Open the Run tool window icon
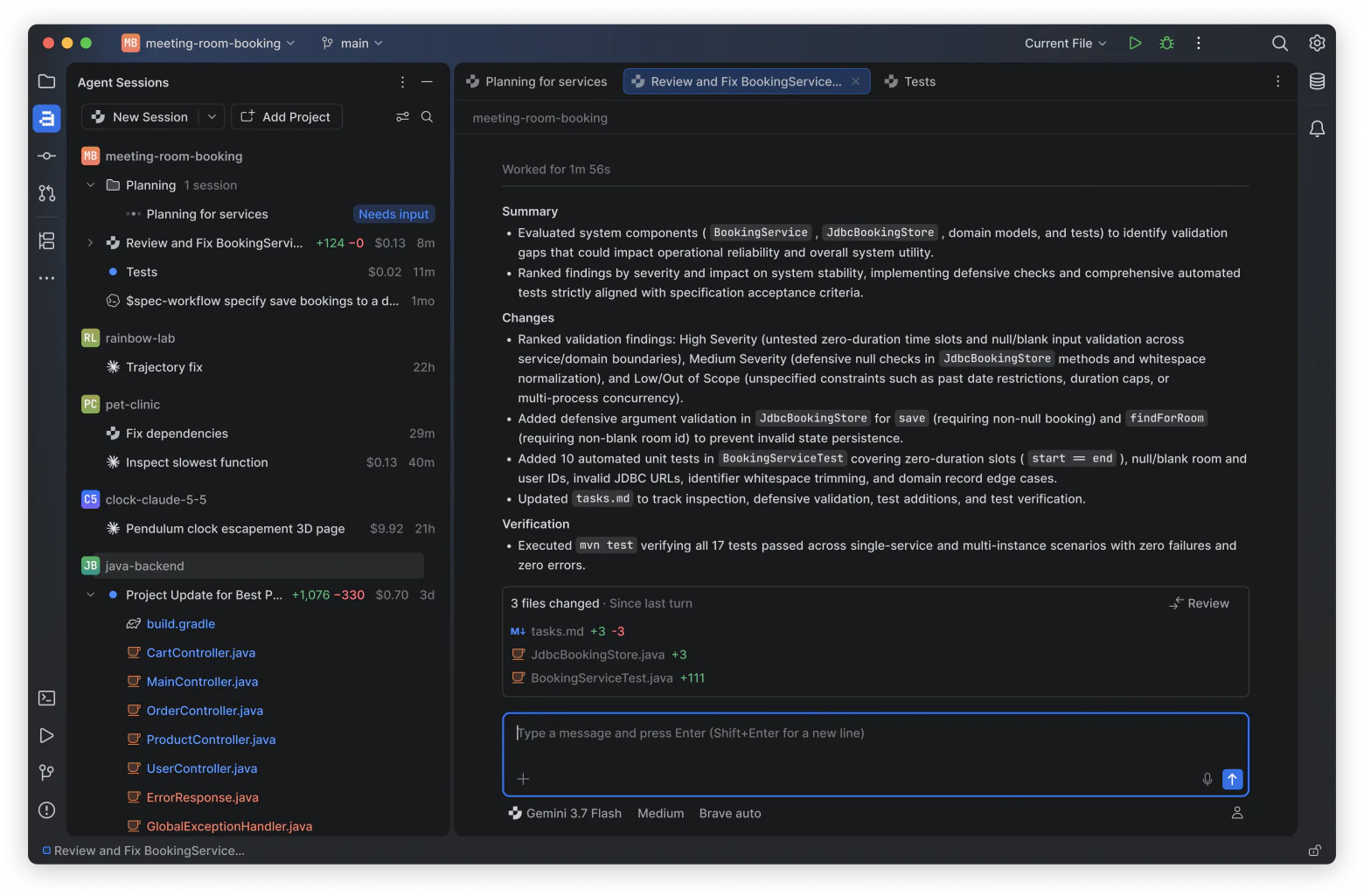 pyautogui.click(x=47, y=735)
